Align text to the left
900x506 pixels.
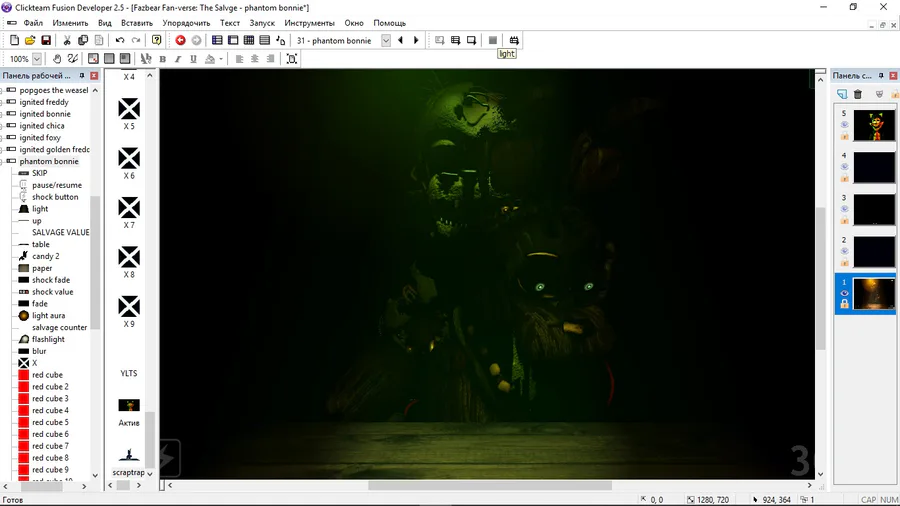pos(239,59)
